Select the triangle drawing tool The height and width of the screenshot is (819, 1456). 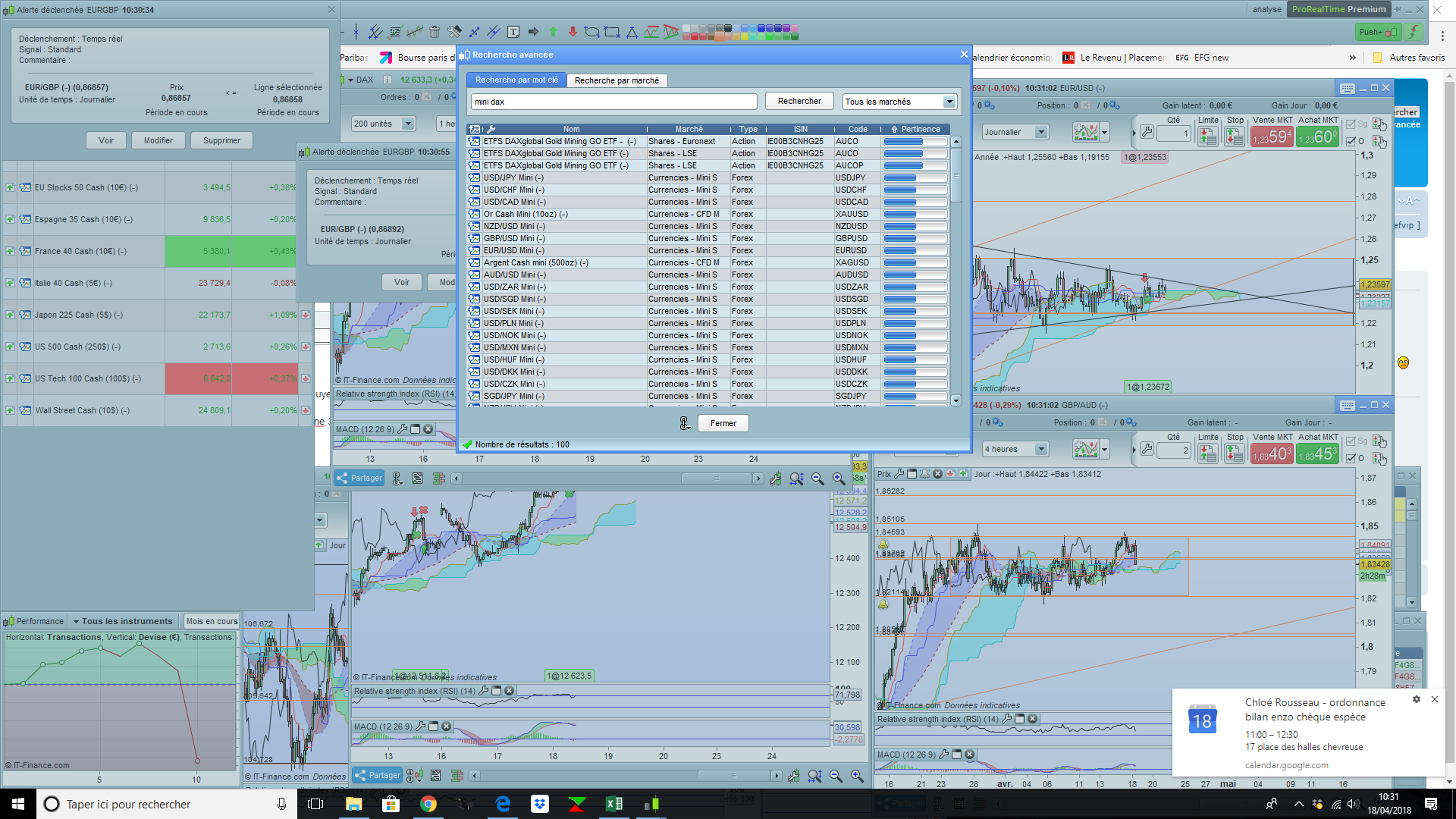click(632, 32)
